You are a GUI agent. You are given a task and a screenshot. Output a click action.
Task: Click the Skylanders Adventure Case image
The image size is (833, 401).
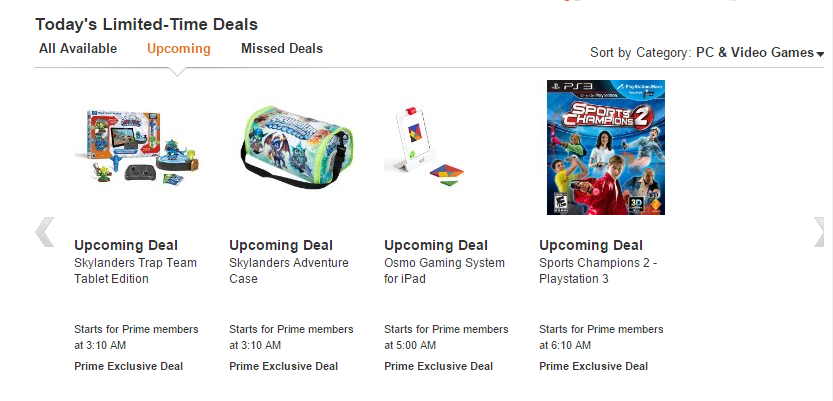tap(293, 149)
